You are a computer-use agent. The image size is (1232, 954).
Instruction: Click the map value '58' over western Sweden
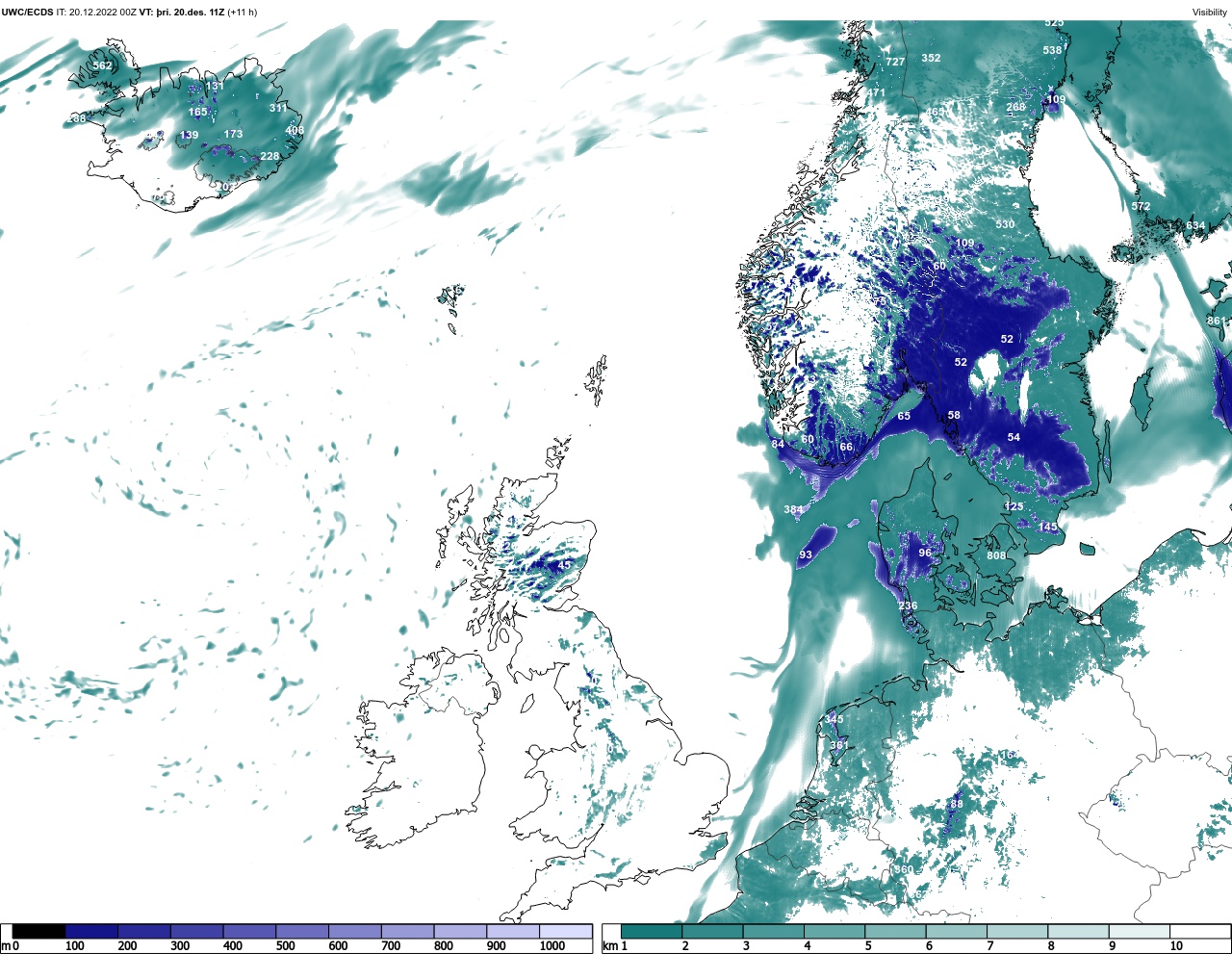tap(954, 416)
